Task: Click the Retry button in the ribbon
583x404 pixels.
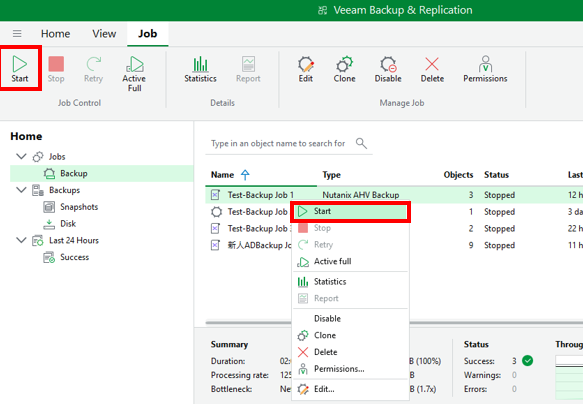Action: (93, 69)
